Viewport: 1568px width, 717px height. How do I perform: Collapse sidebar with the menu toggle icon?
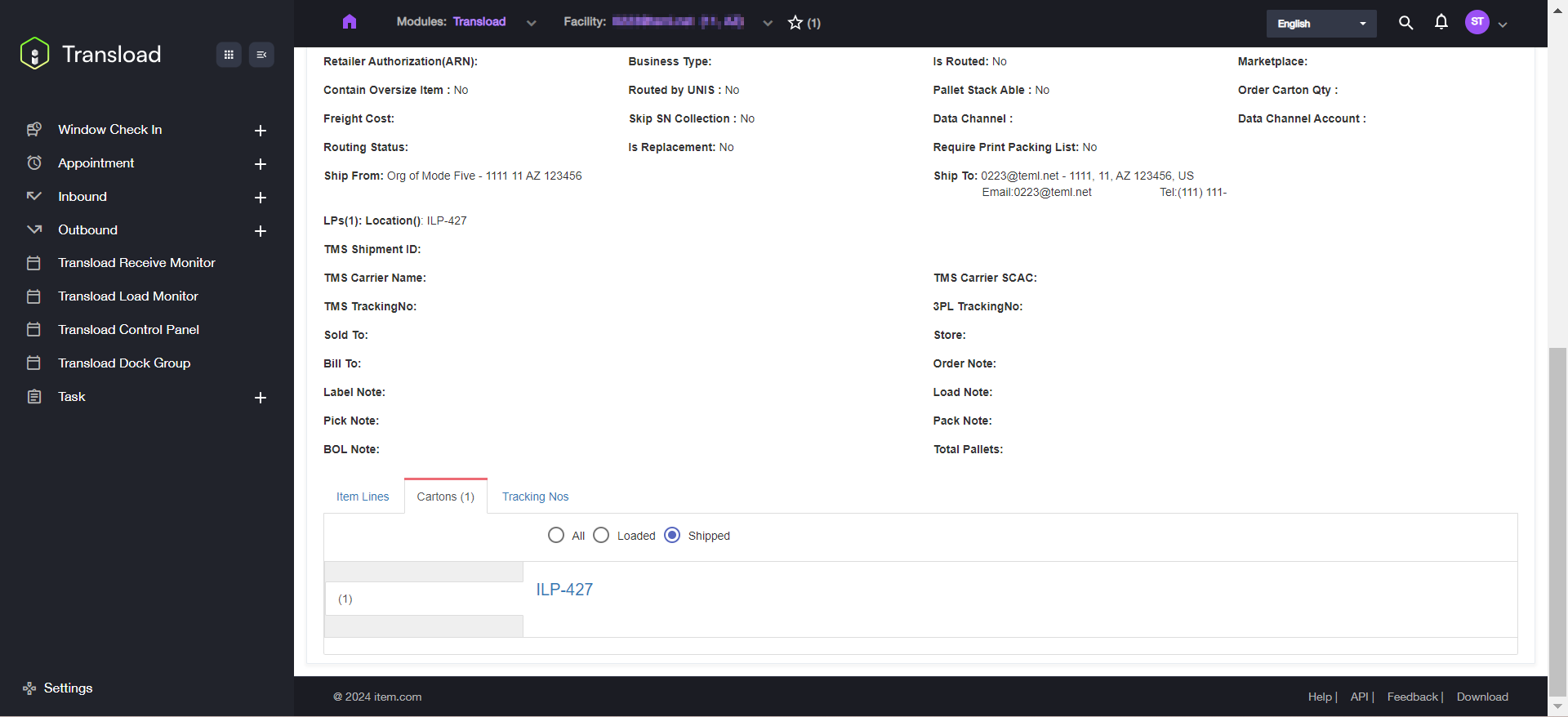(x=261, y=55)
